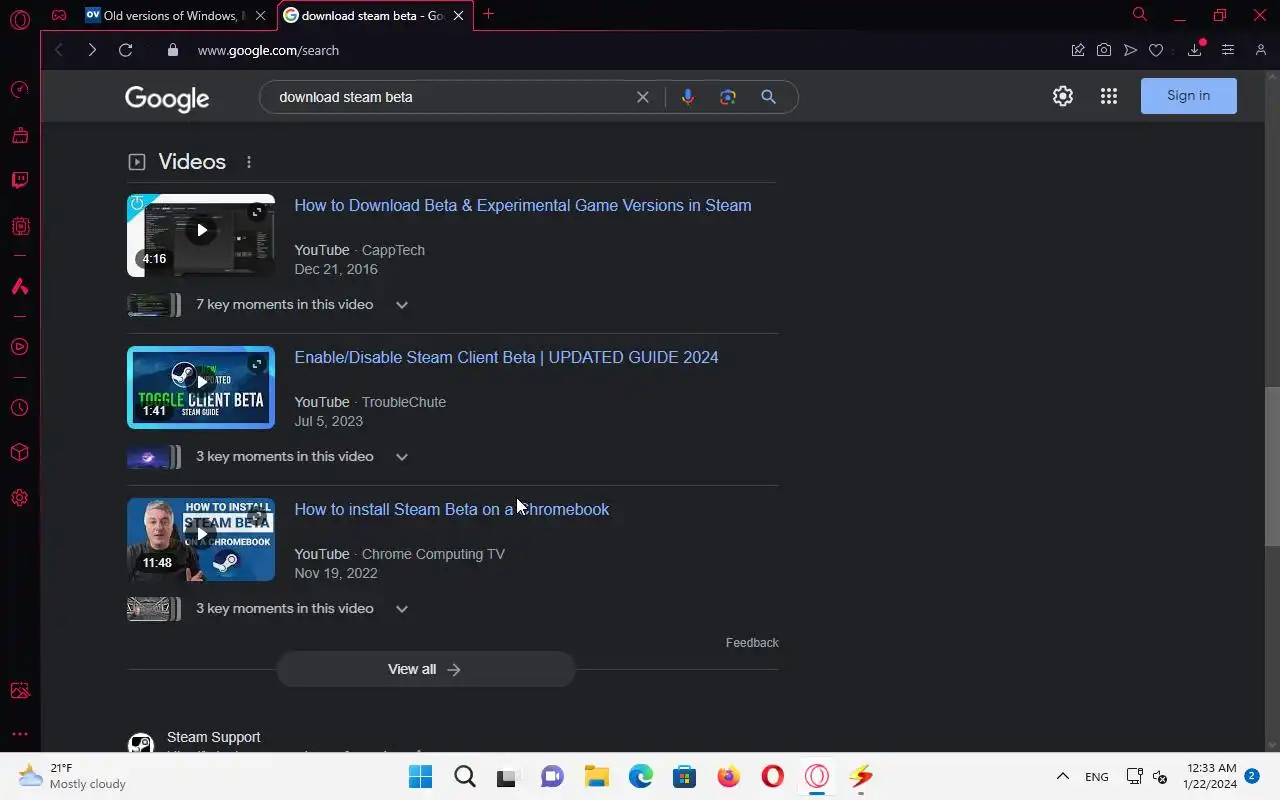
Task: Go forward with the forward arrow
Action: click(92, 50)
